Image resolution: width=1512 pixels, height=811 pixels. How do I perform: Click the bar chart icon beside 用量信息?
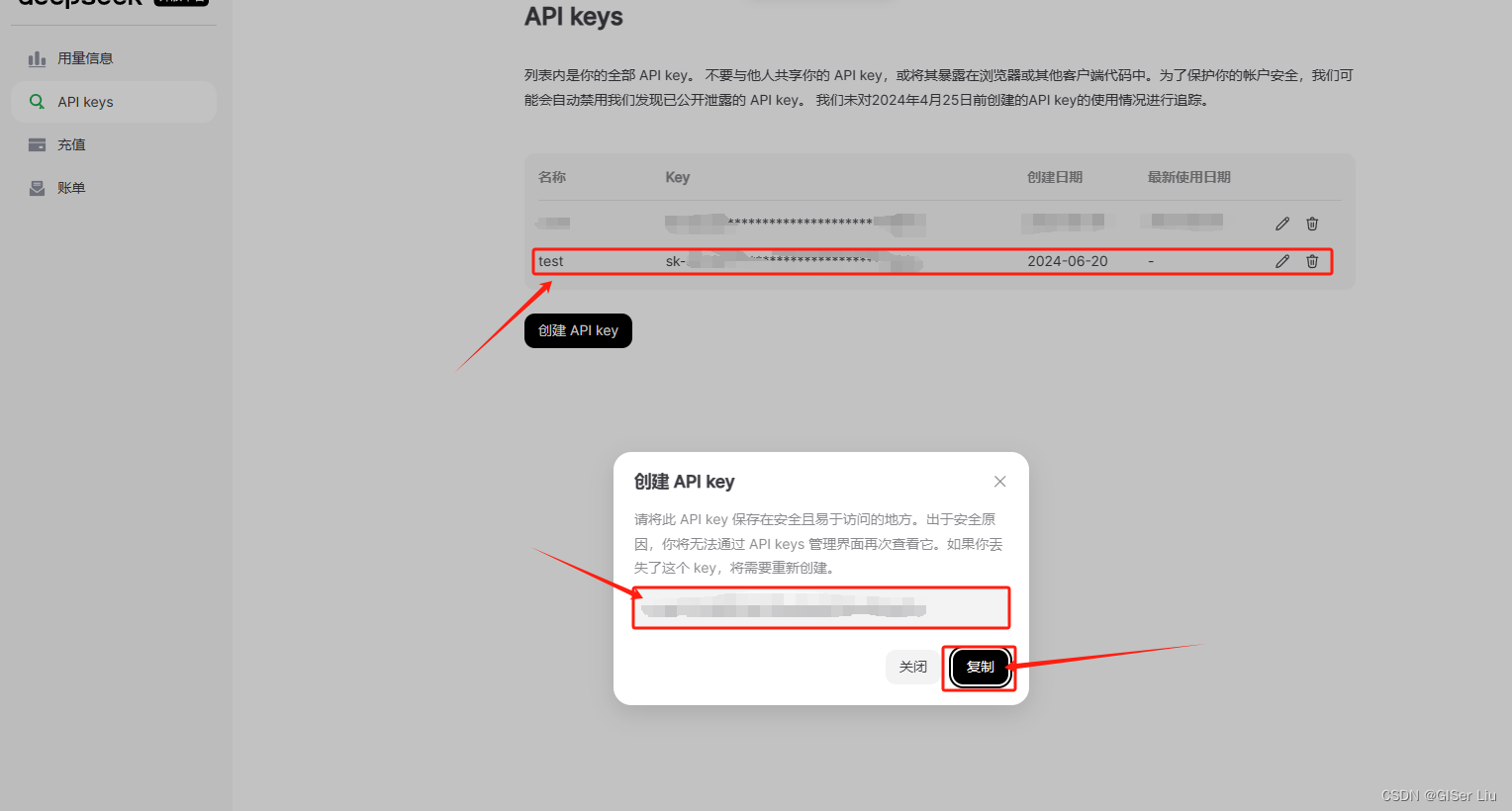(x=37, y=58)
